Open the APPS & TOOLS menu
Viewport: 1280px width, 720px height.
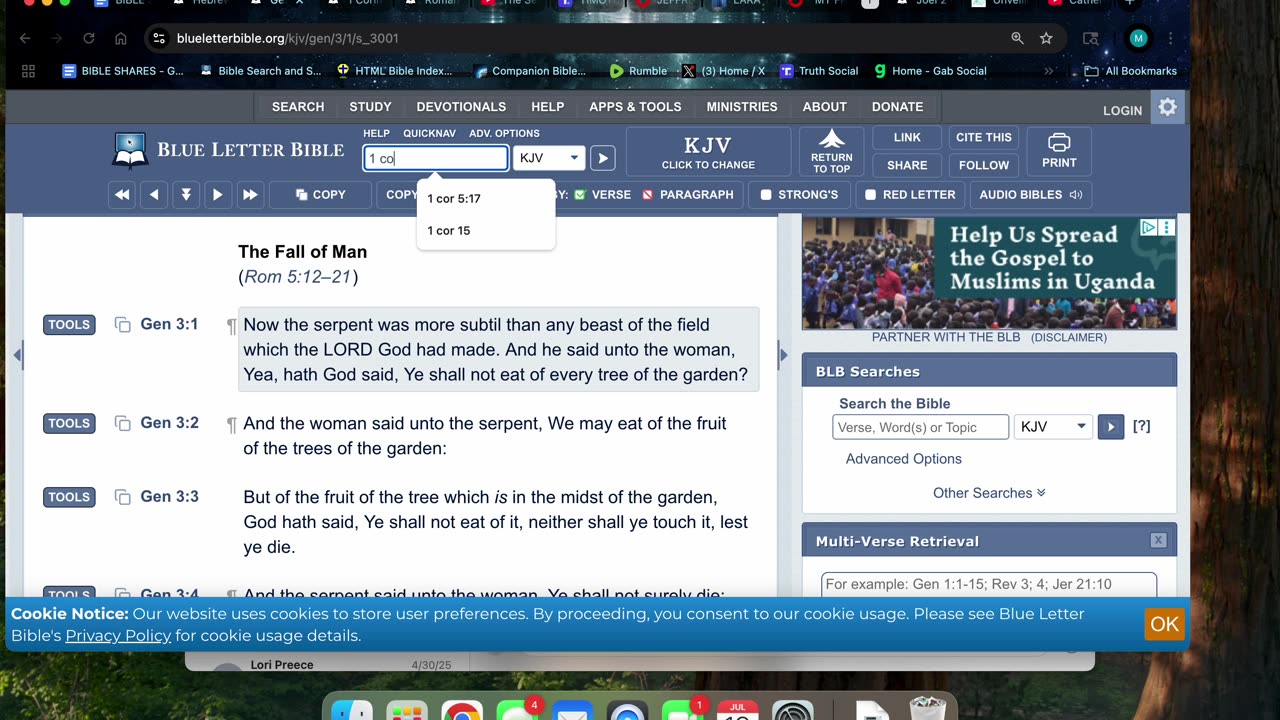pyautogui.click(x=635, y=107)
